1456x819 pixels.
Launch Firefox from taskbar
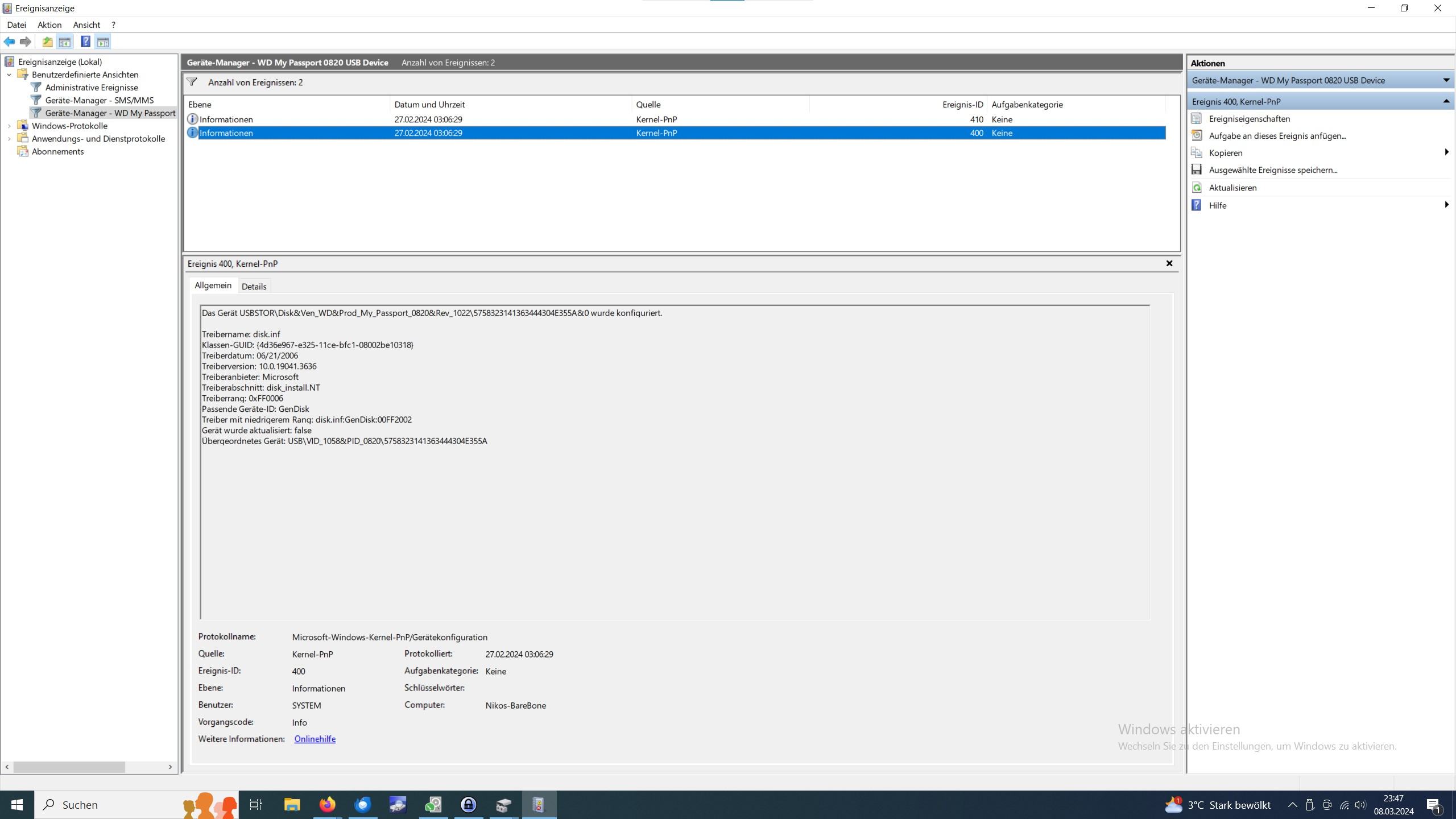pyautogui.click(x=327, y=805)
